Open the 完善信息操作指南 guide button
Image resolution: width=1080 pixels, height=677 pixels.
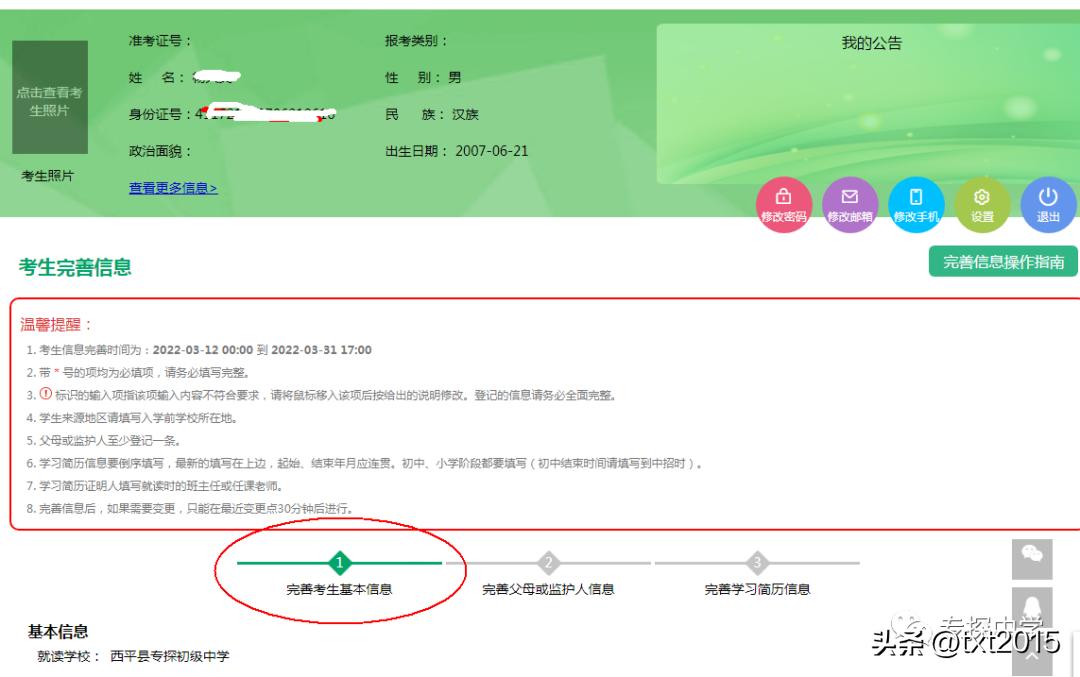[1003, 261]
